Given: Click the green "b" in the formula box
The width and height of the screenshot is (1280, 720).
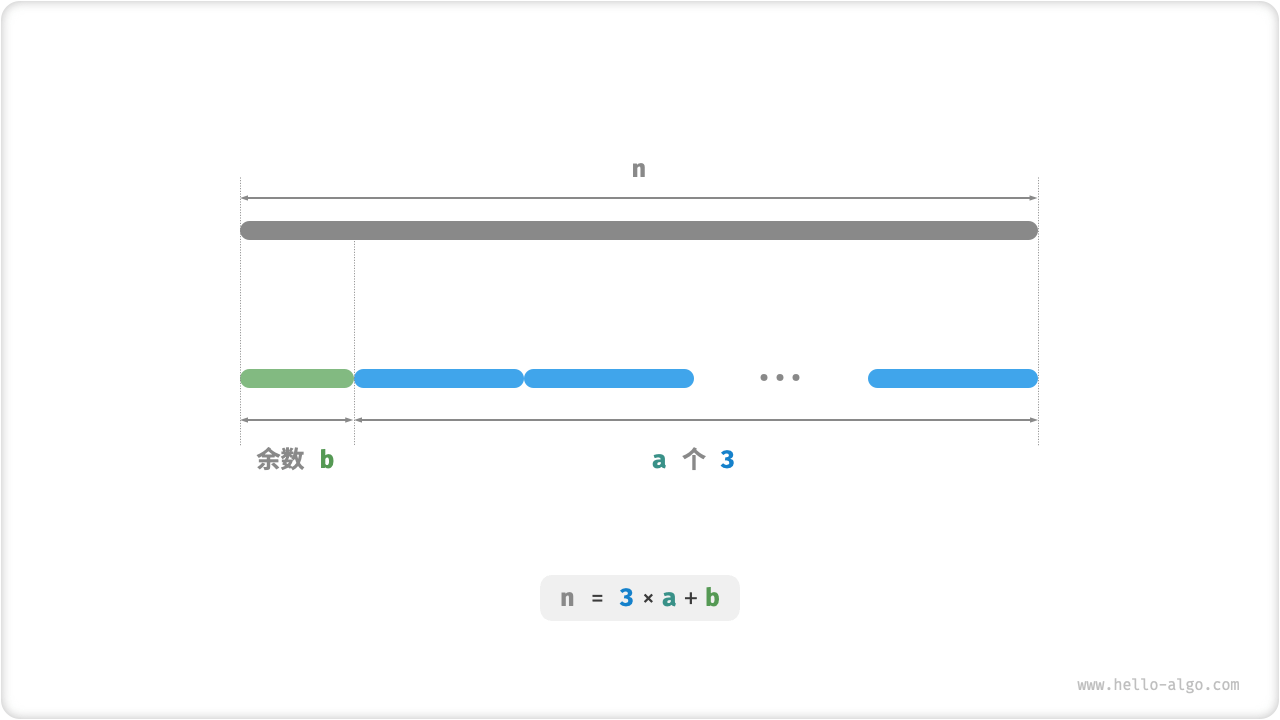Looking at the screenshot, I should (712, 598).
